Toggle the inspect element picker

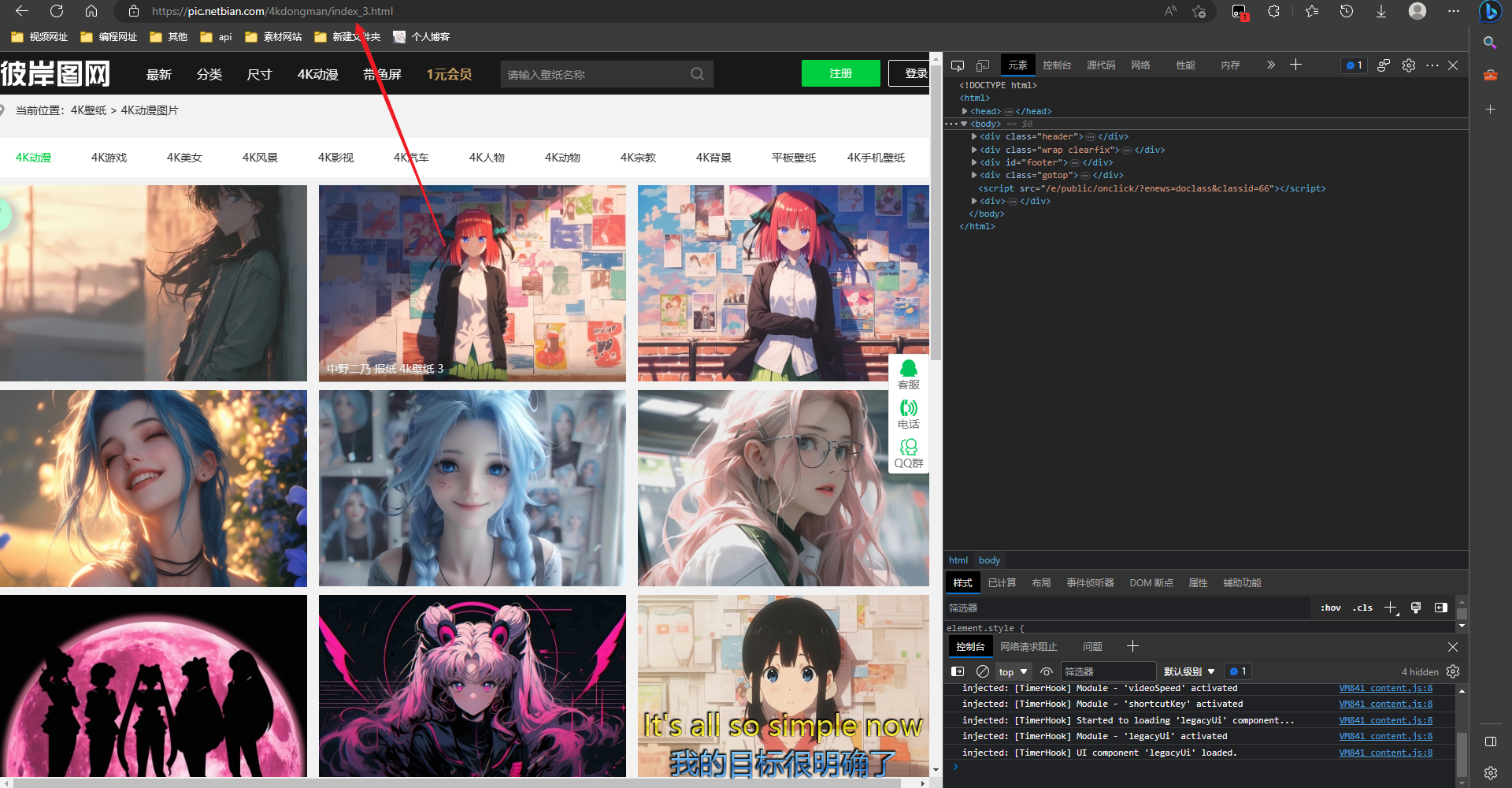click(x=958, y=65)
